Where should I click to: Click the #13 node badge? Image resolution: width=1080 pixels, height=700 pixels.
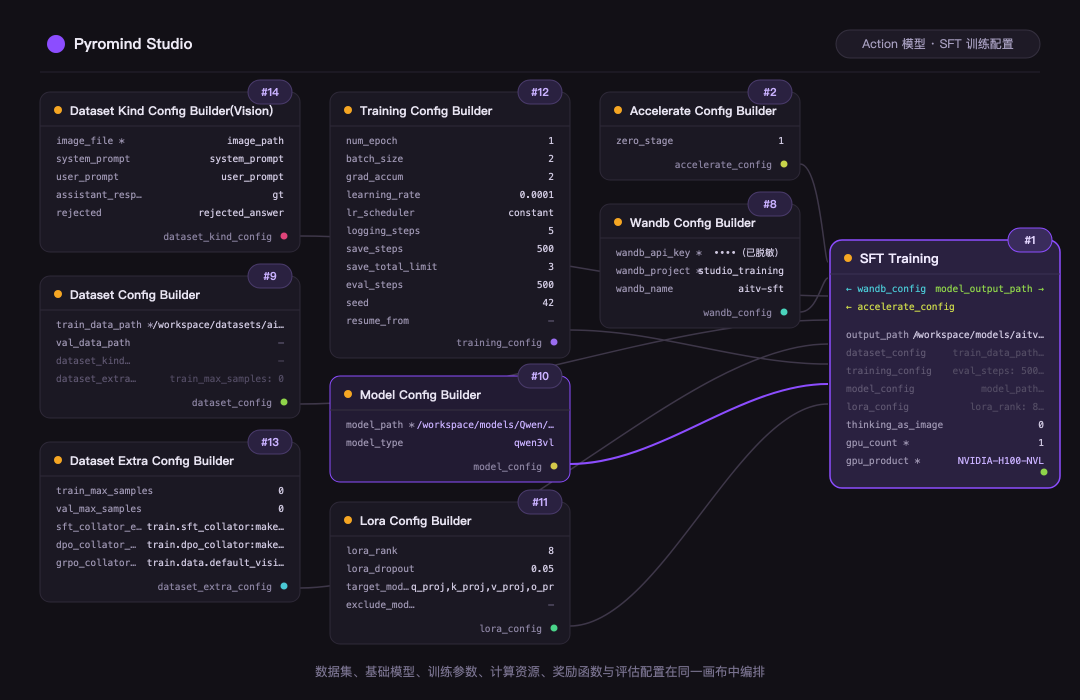(270, 442)
